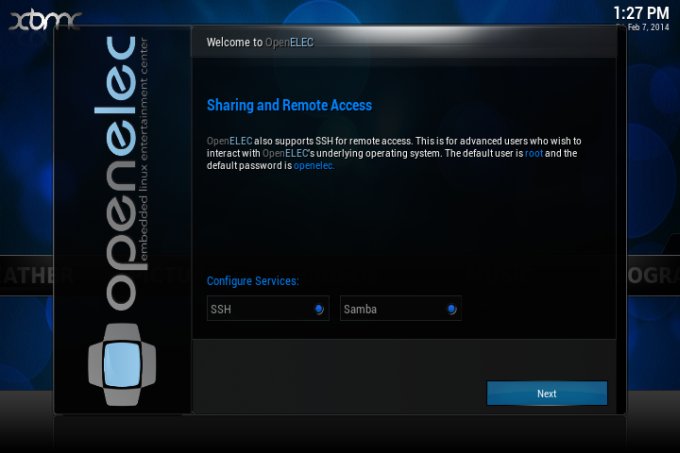Click the 'Sharing and Remote Access' heading
680x453 pixels.
click(289, 105)
